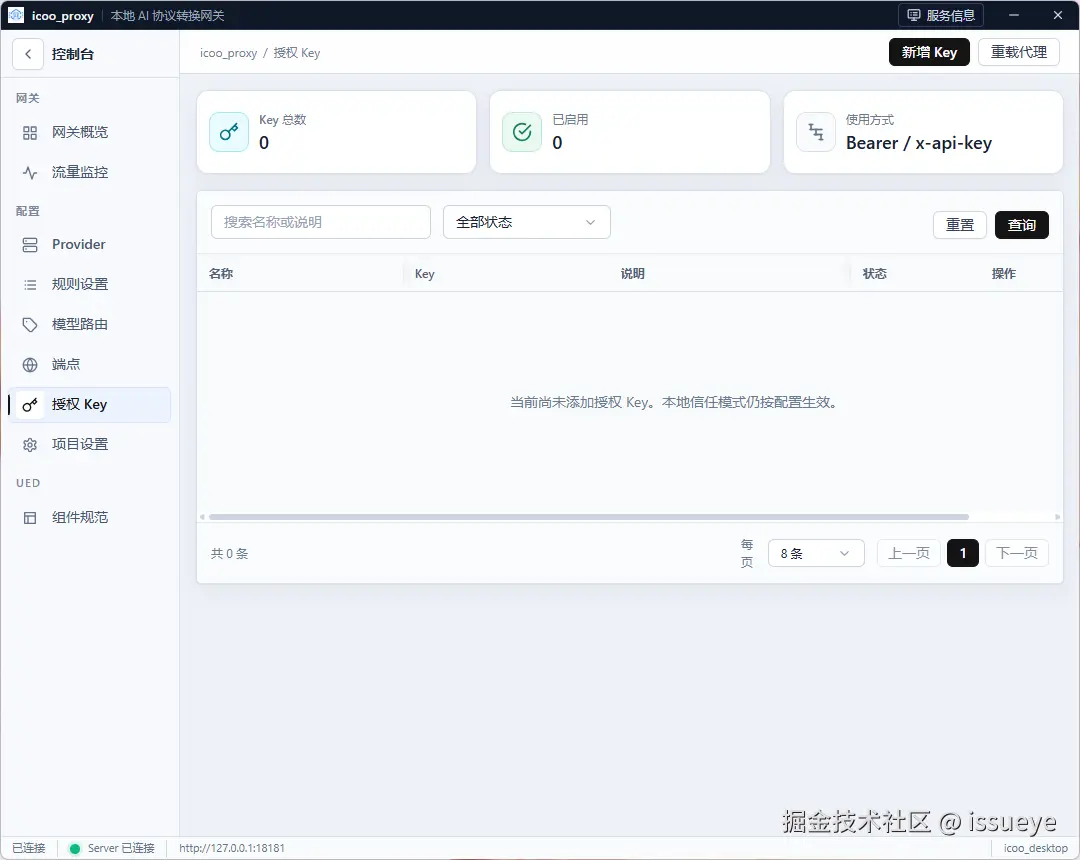This screenshot has width=1080, height=860.
Task: Open the 8 条 per-page dropdown
Action: (816, 554)
